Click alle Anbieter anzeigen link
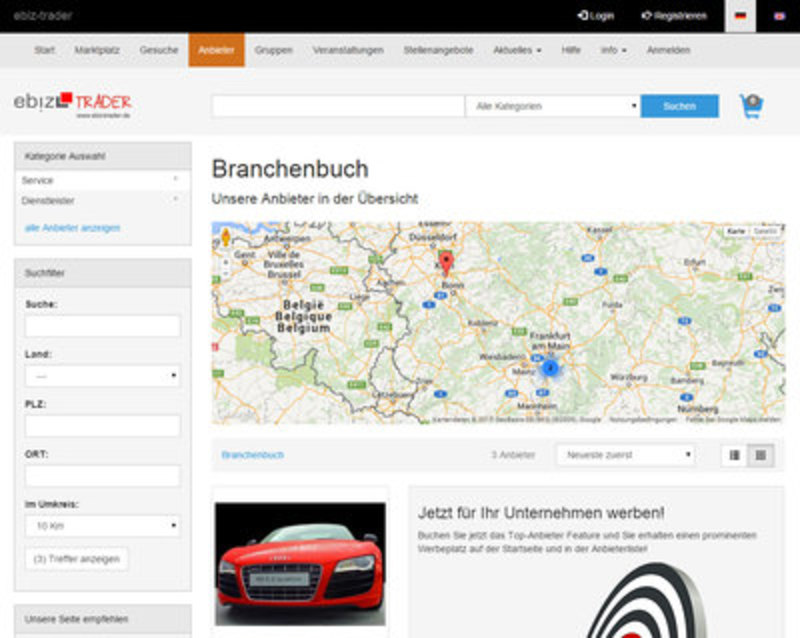The width and height of the screenshot is (800, 638). click(x=72, y=228)
